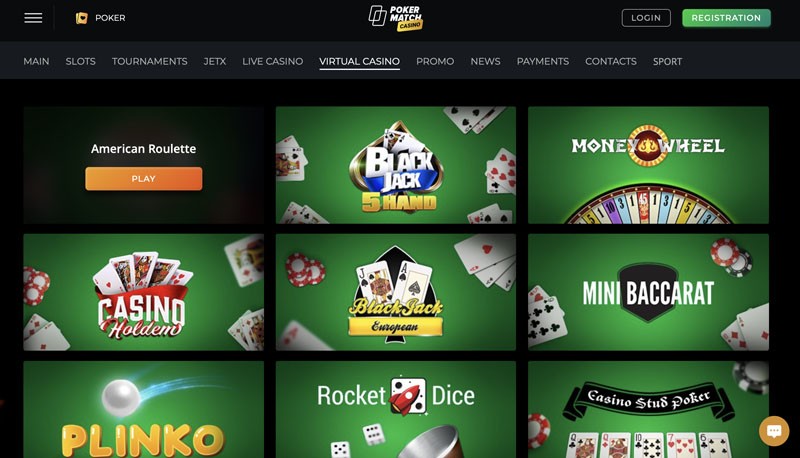This screenshot has height=458, width=800.
Task: Click the Poker Match Casino logo
Action: coord(396,18)
